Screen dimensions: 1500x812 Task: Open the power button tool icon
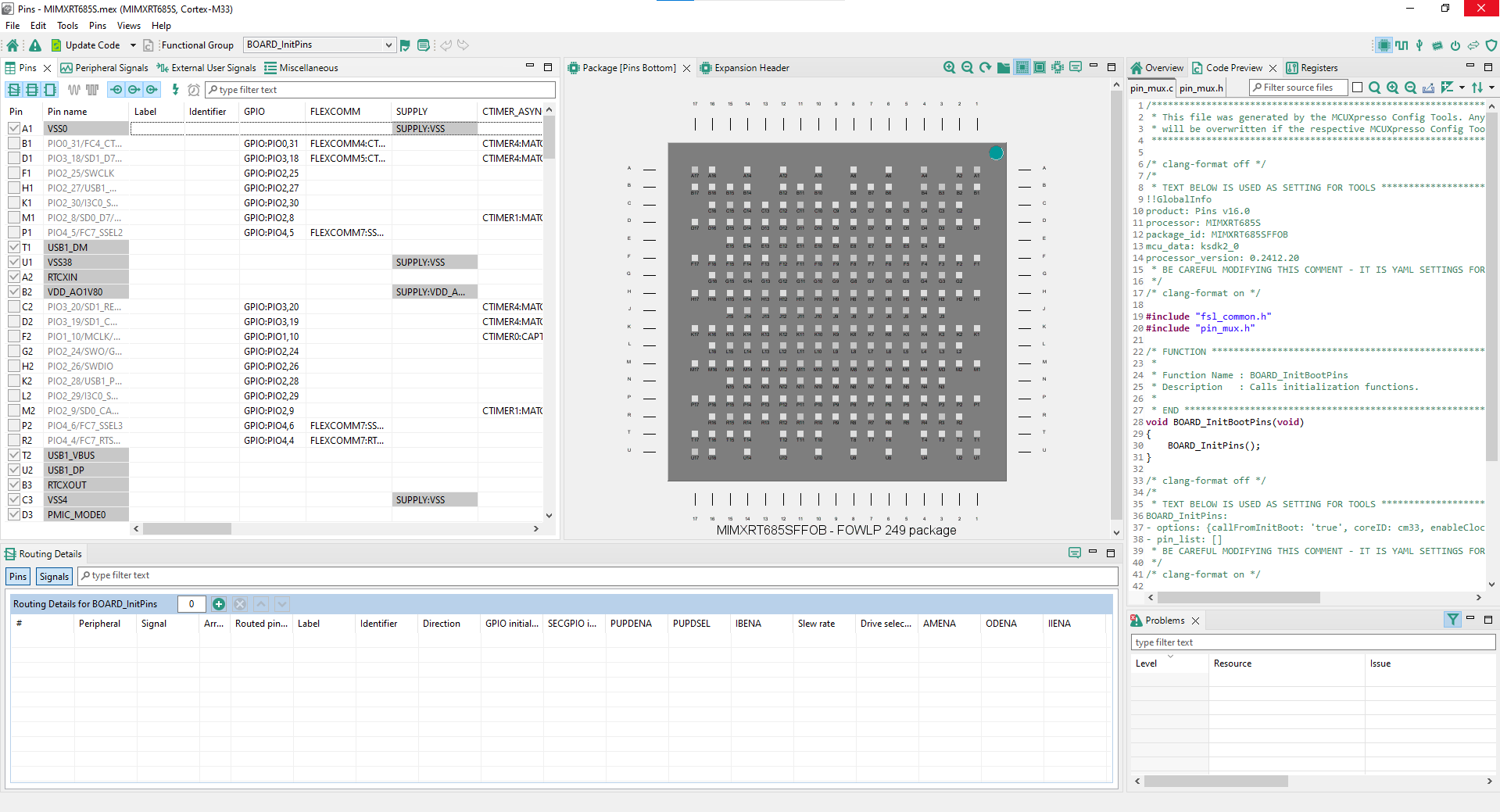tap(1455, 45)
